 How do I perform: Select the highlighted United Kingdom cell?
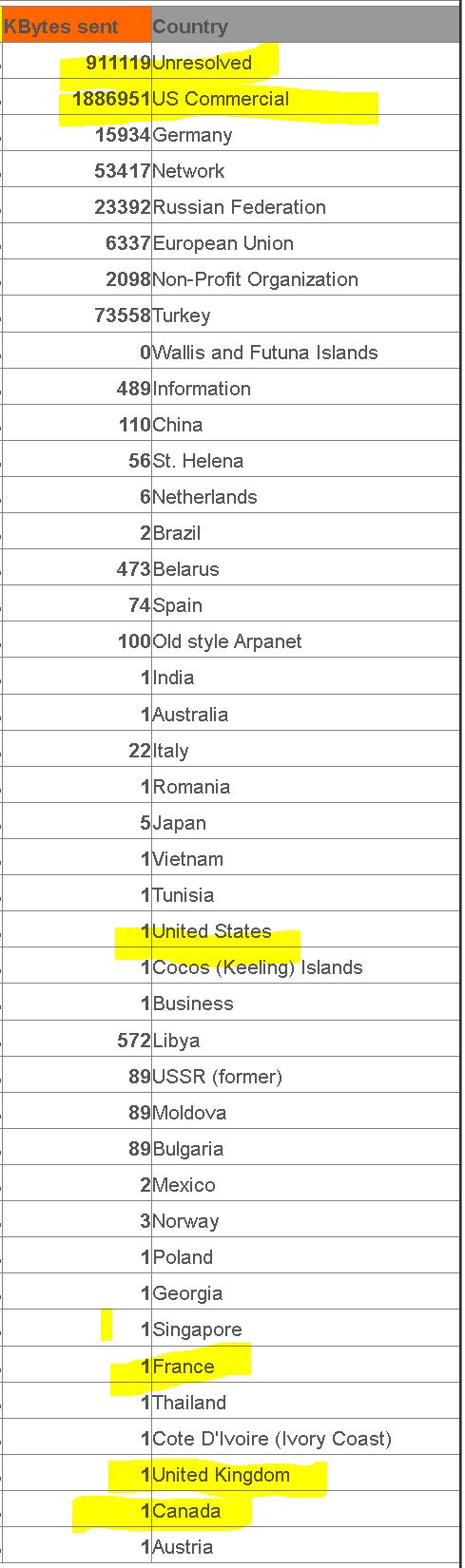(x=305, y=1475)
